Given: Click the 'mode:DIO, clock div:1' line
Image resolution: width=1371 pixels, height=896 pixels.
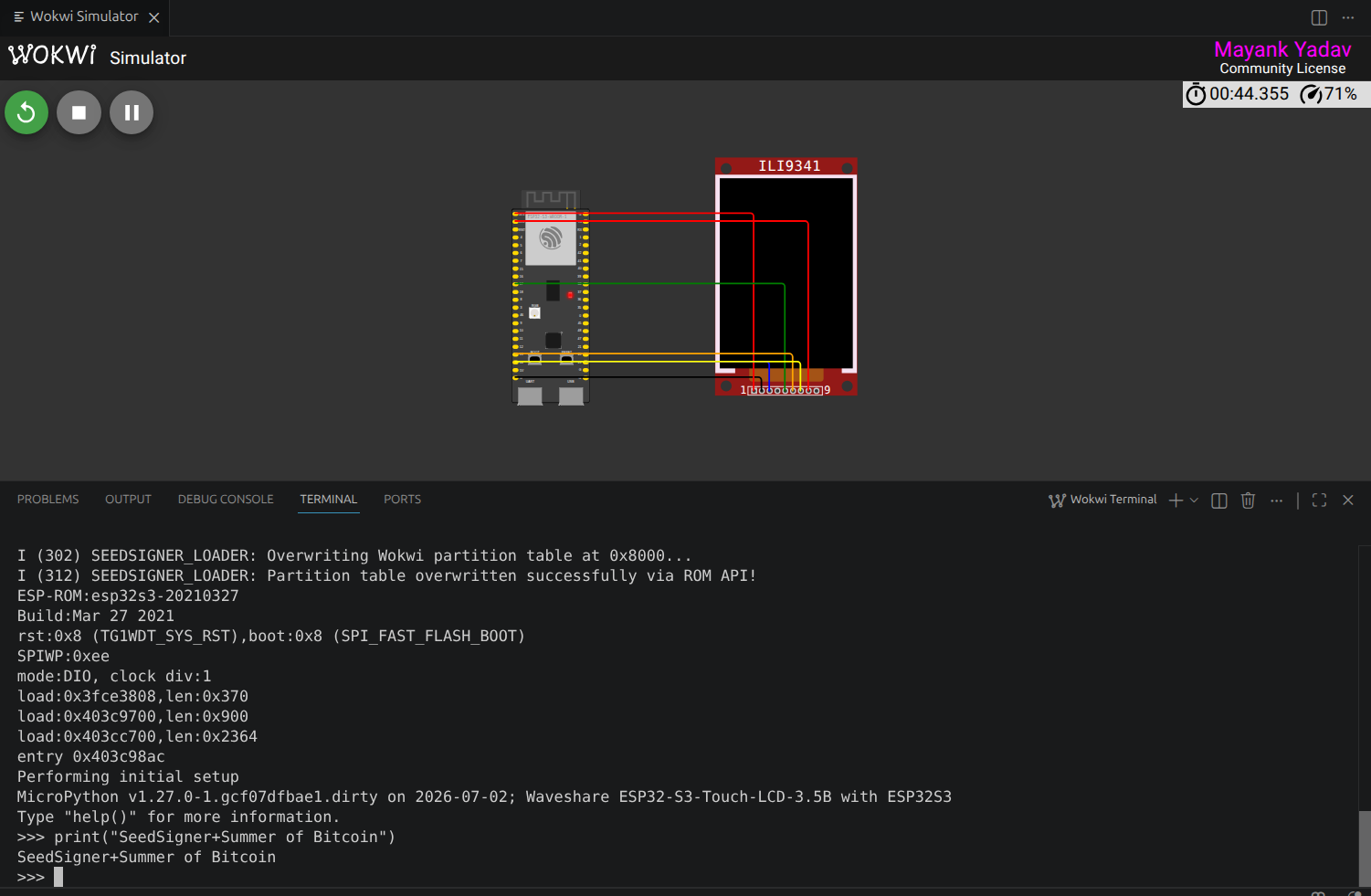Looking at the screenshot, I should point(114,676).
